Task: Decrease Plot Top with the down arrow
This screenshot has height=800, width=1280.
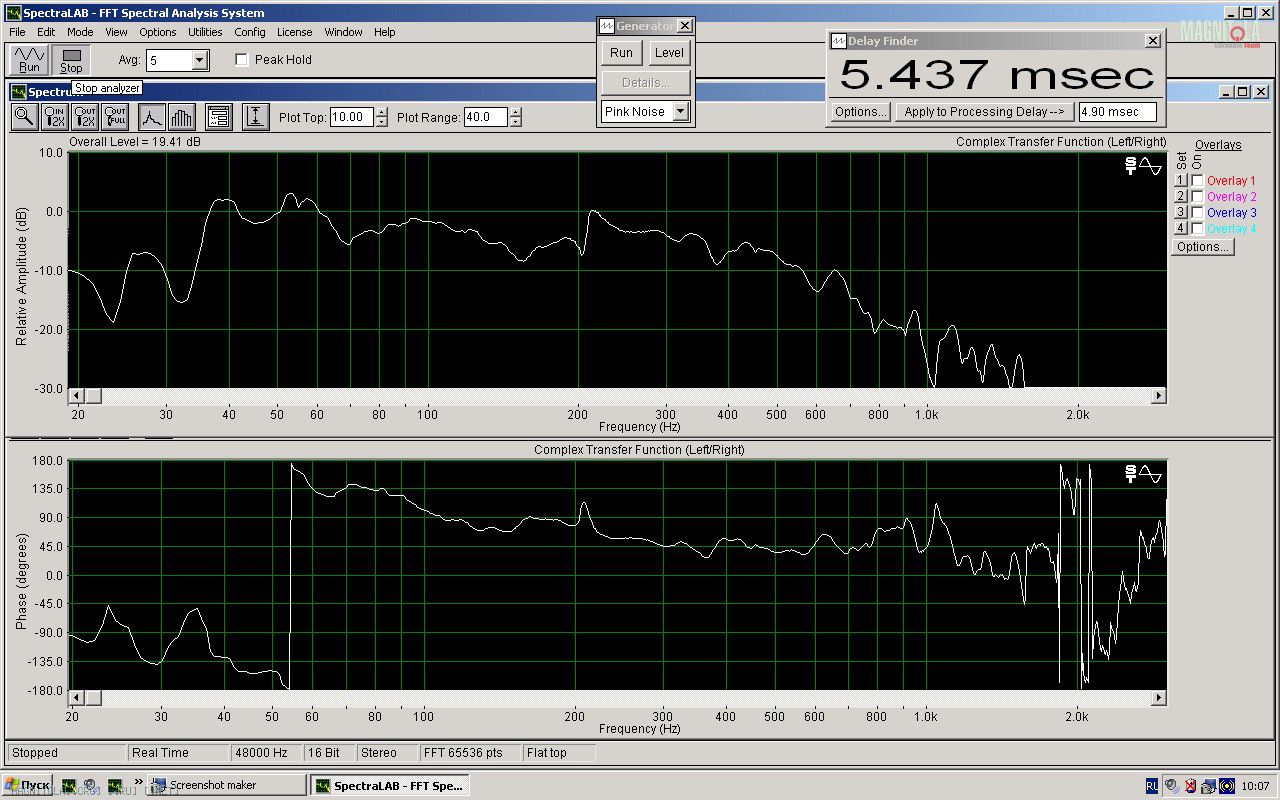Action: click(x=381, y=122)
